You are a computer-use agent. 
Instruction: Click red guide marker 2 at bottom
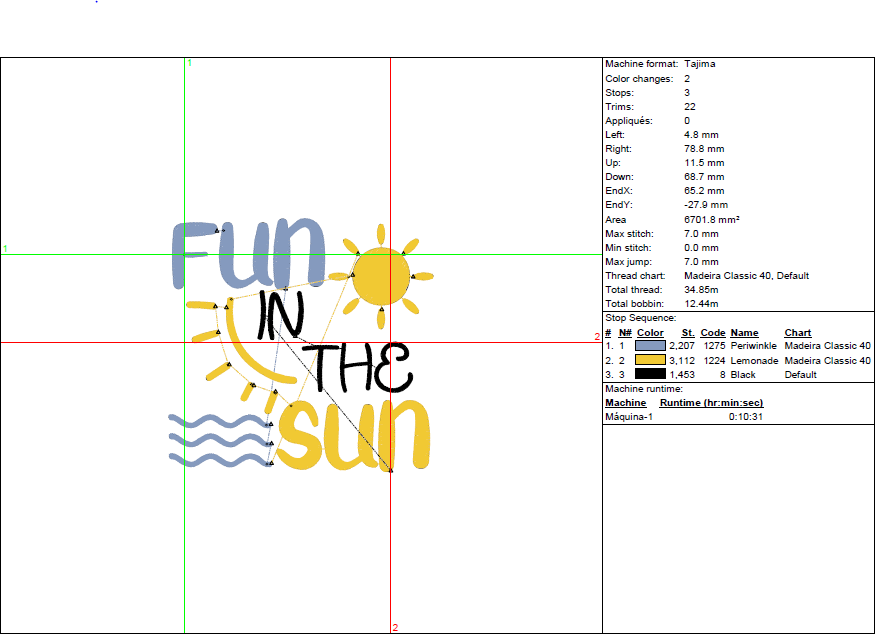395,627
